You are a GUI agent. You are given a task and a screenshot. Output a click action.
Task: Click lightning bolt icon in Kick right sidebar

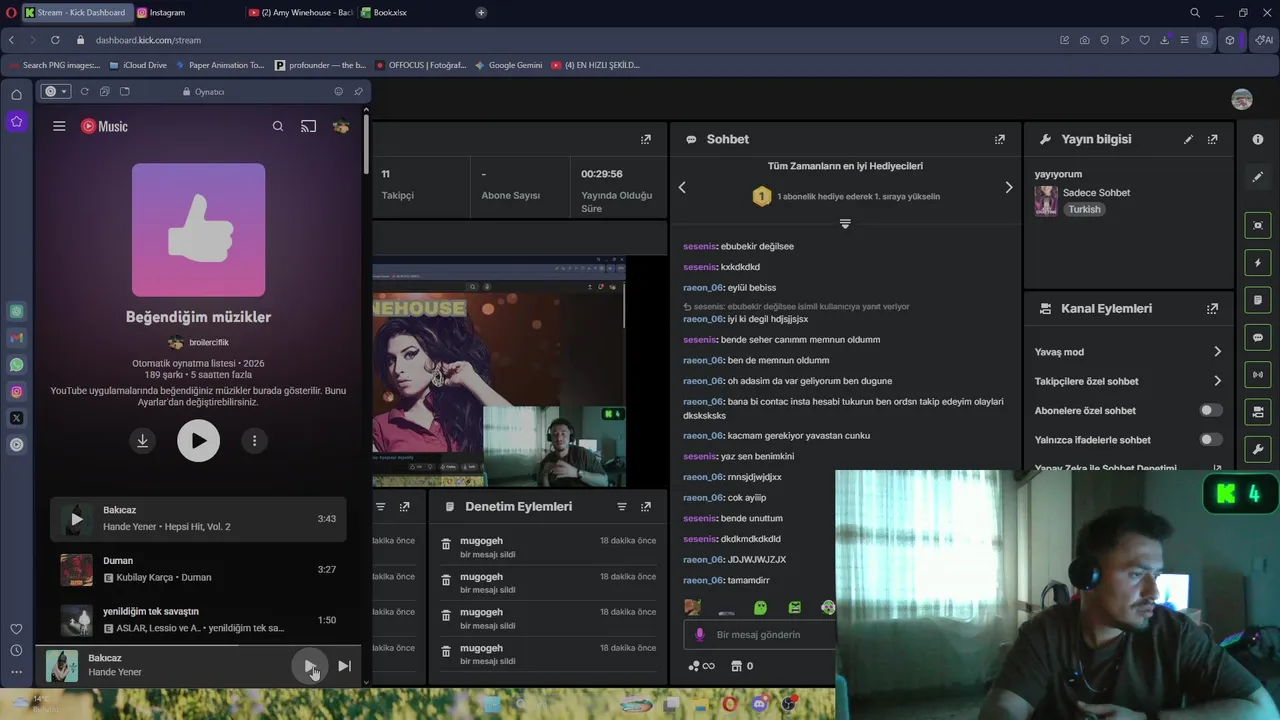point(1258,263)
